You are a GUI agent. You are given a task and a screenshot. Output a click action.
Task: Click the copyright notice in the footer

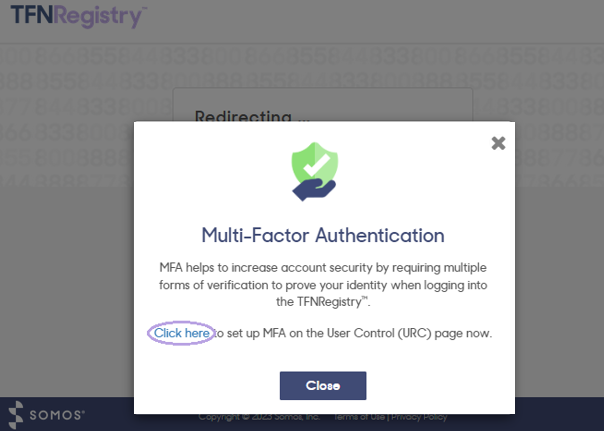pyautogui.click(x=259, y=417)
